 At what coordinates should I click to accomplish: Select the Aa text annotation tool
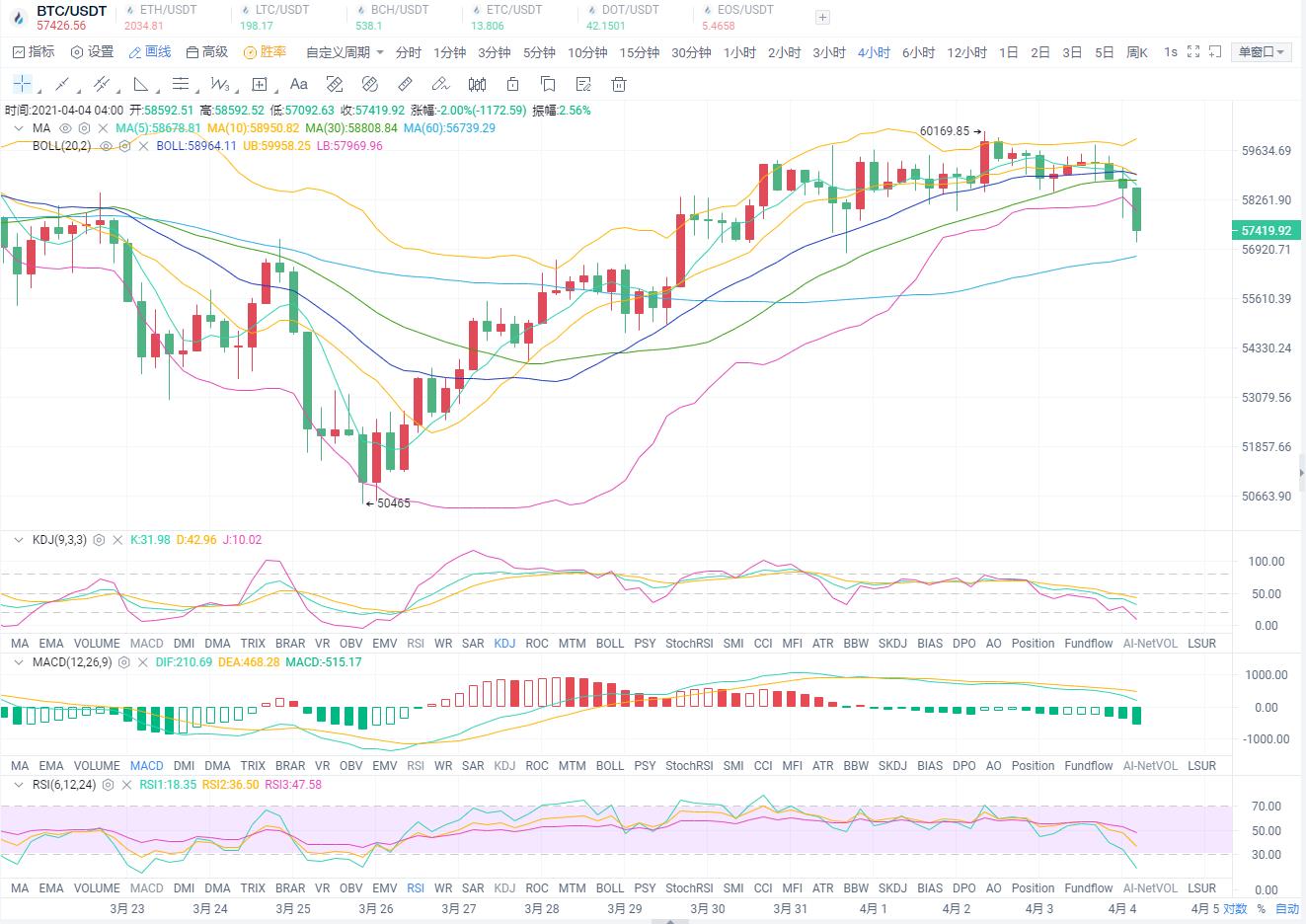click(299, 84)
